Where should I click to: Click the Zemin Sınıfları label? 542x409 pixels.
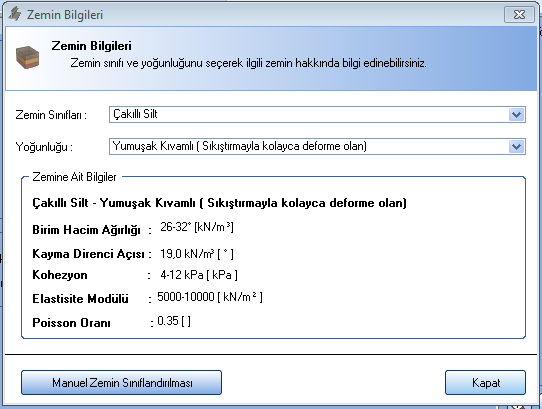point(51,115)
